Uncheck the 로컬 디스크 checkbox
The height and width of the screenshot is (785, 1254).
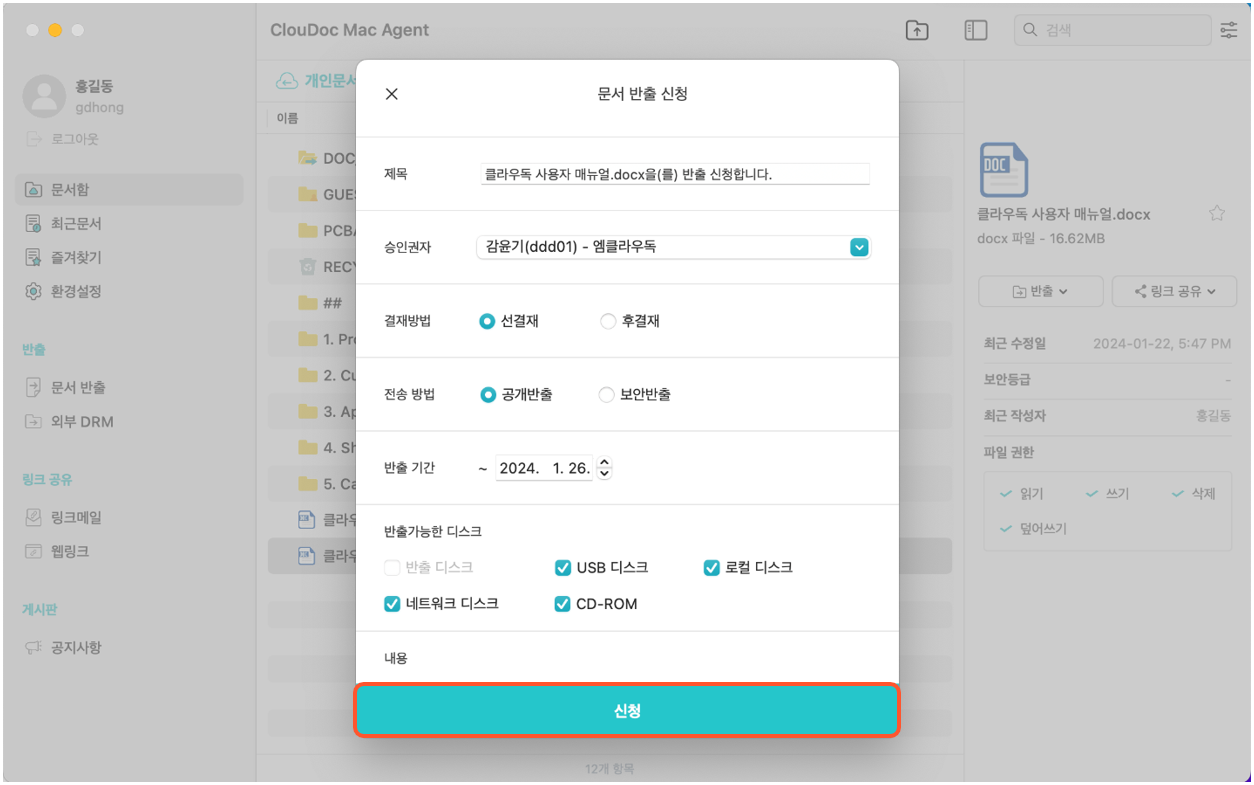pyautogui.click(x=712, y=568)
